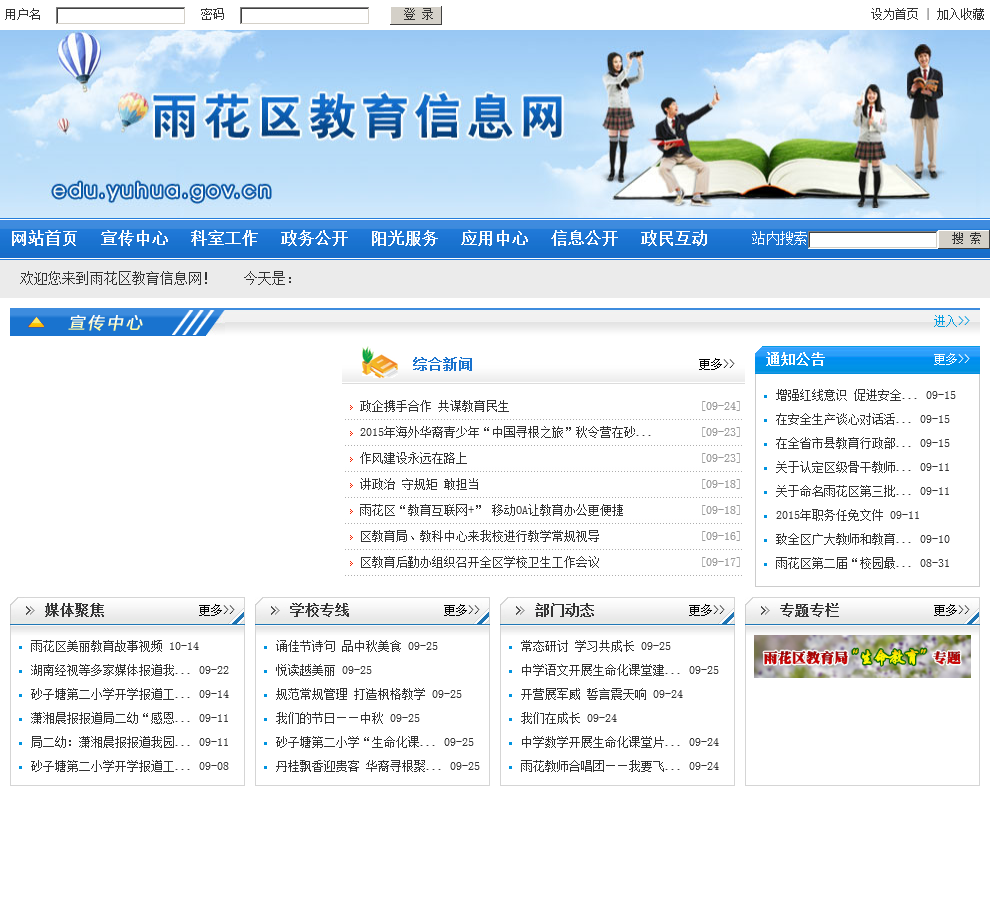The width and height of the screenshot is (990, 900).
Task: Open news 区教育局、教科中心来我校进行教学常规视导
Action: click(480, 536)
